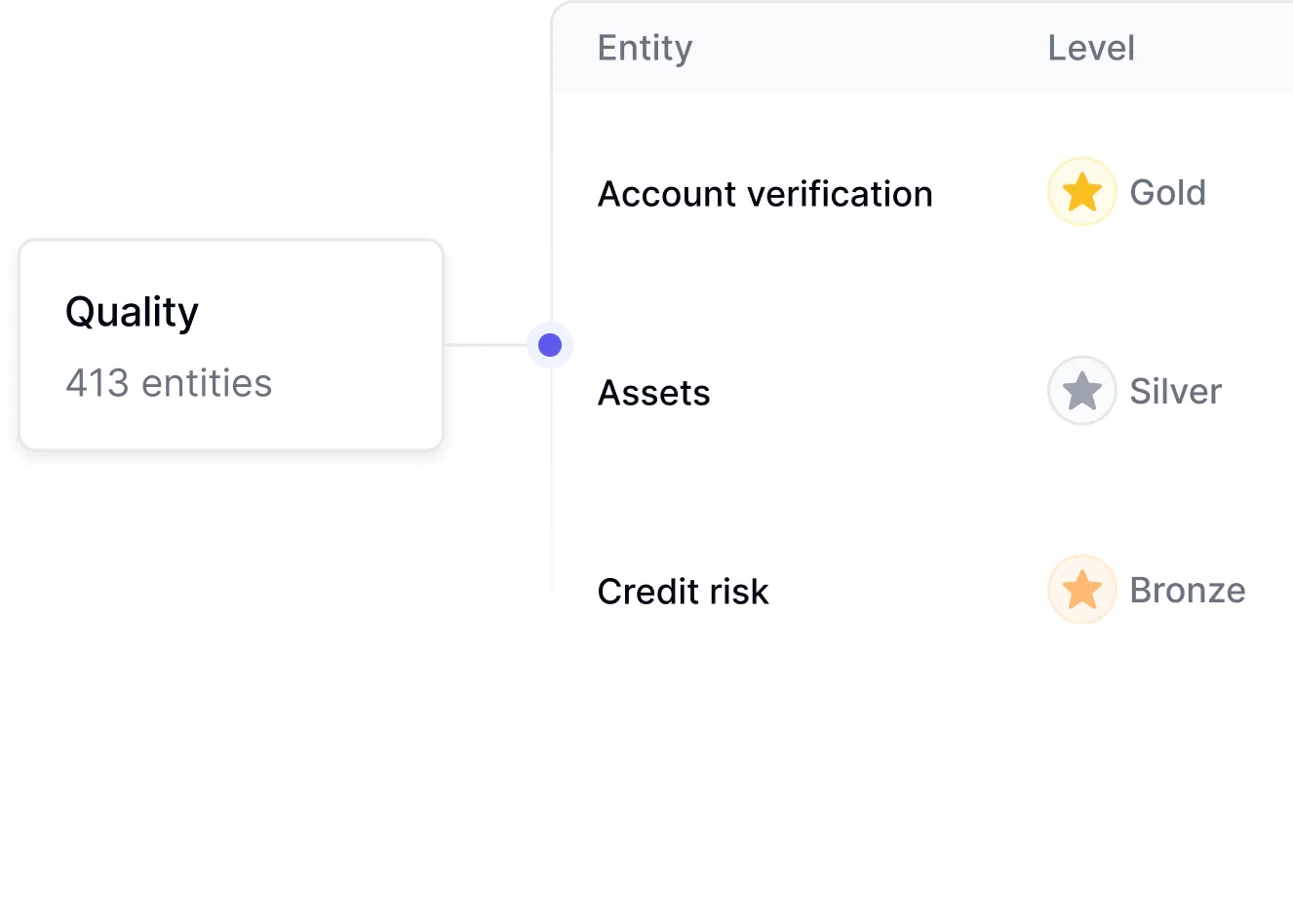Collapse the entity list via the connector dot
The height and width of the screenshot is (924, 1293).
(550, 344)
